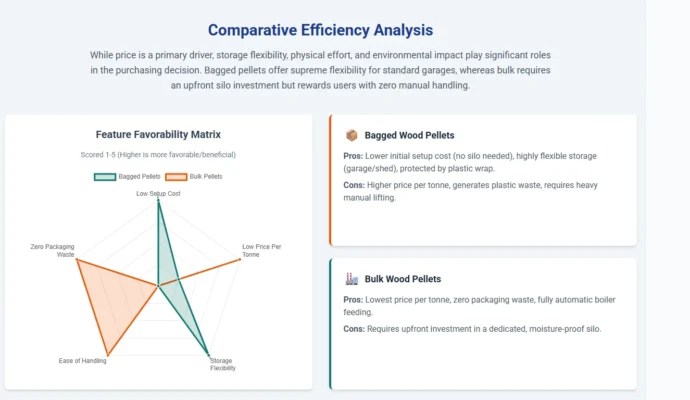The width and height of the screenshot is (690, 400).
Task: Click the Bagged Pellets data point at Storage Flexibility
Action: coord(208,354)
